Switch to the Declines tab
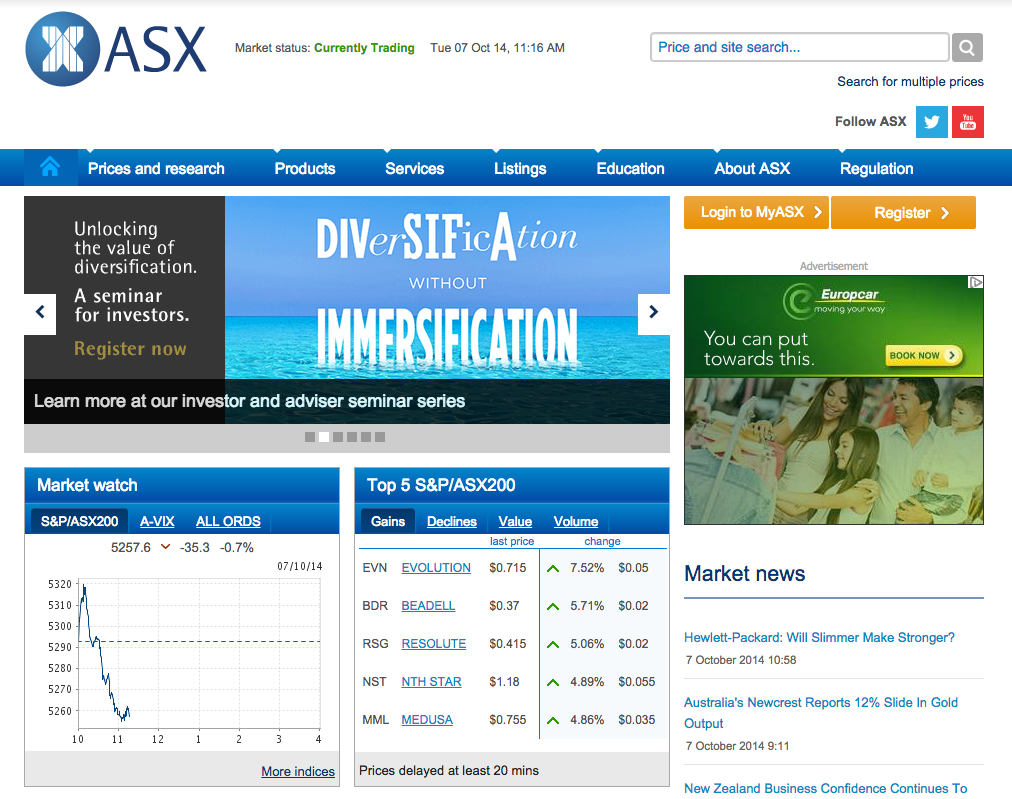 452,521
